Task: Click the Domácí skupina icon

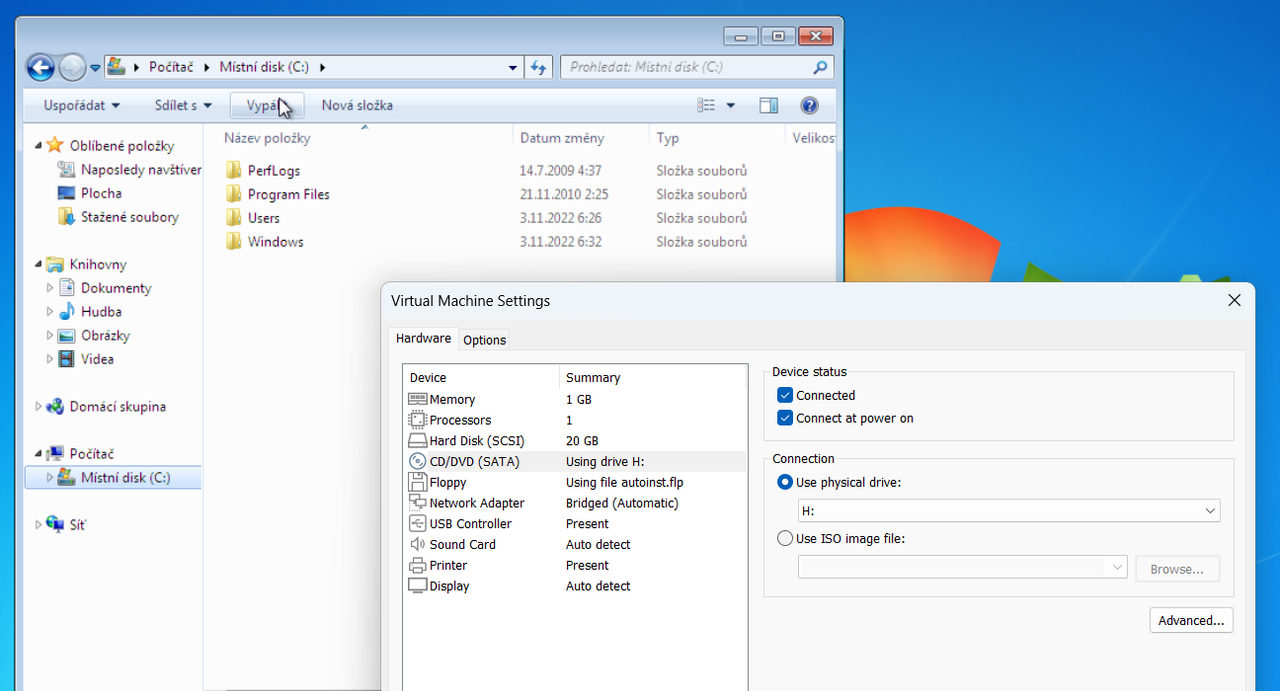Action: (55, 407)
